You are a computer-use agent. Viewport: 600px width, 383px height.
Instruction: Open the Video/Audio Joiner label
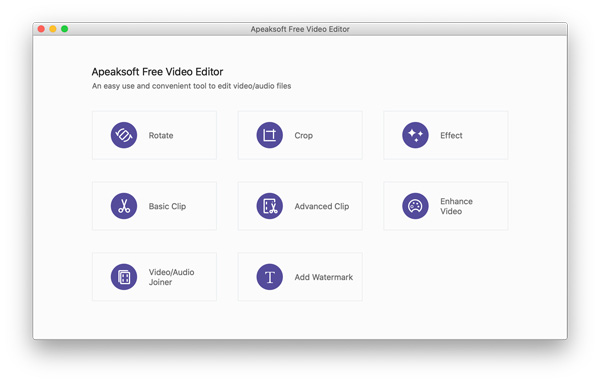point(171,277)
